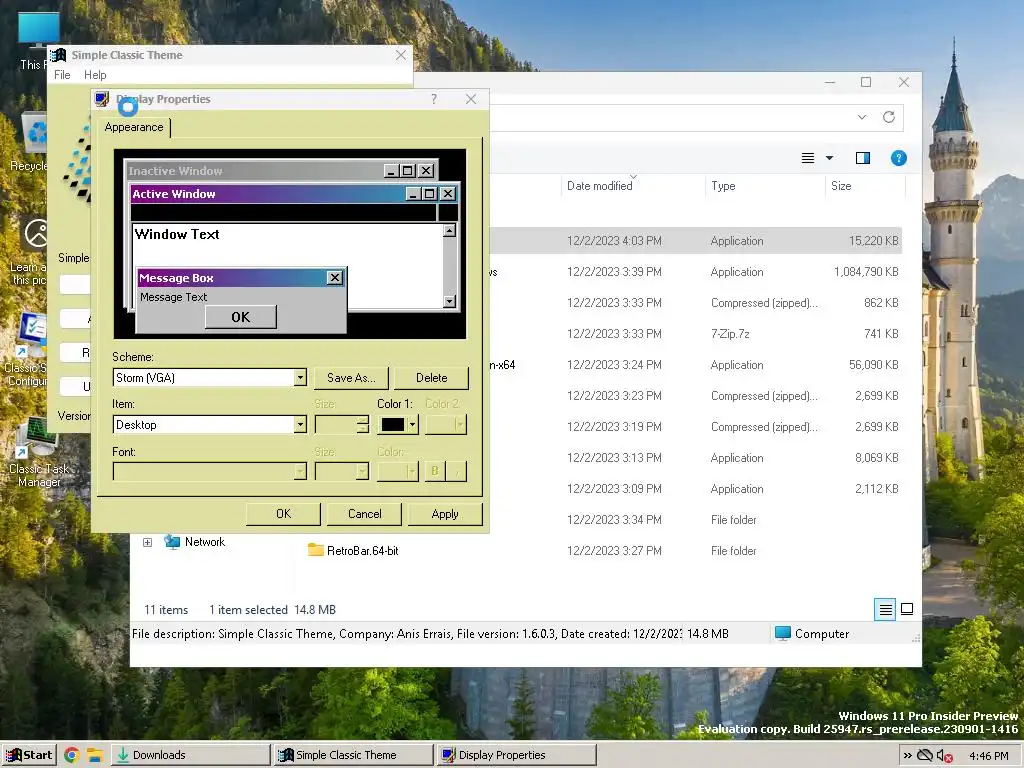Click the network status tray icon
Viewport: 1024px width, 768px height.
[x=925, y=756]
